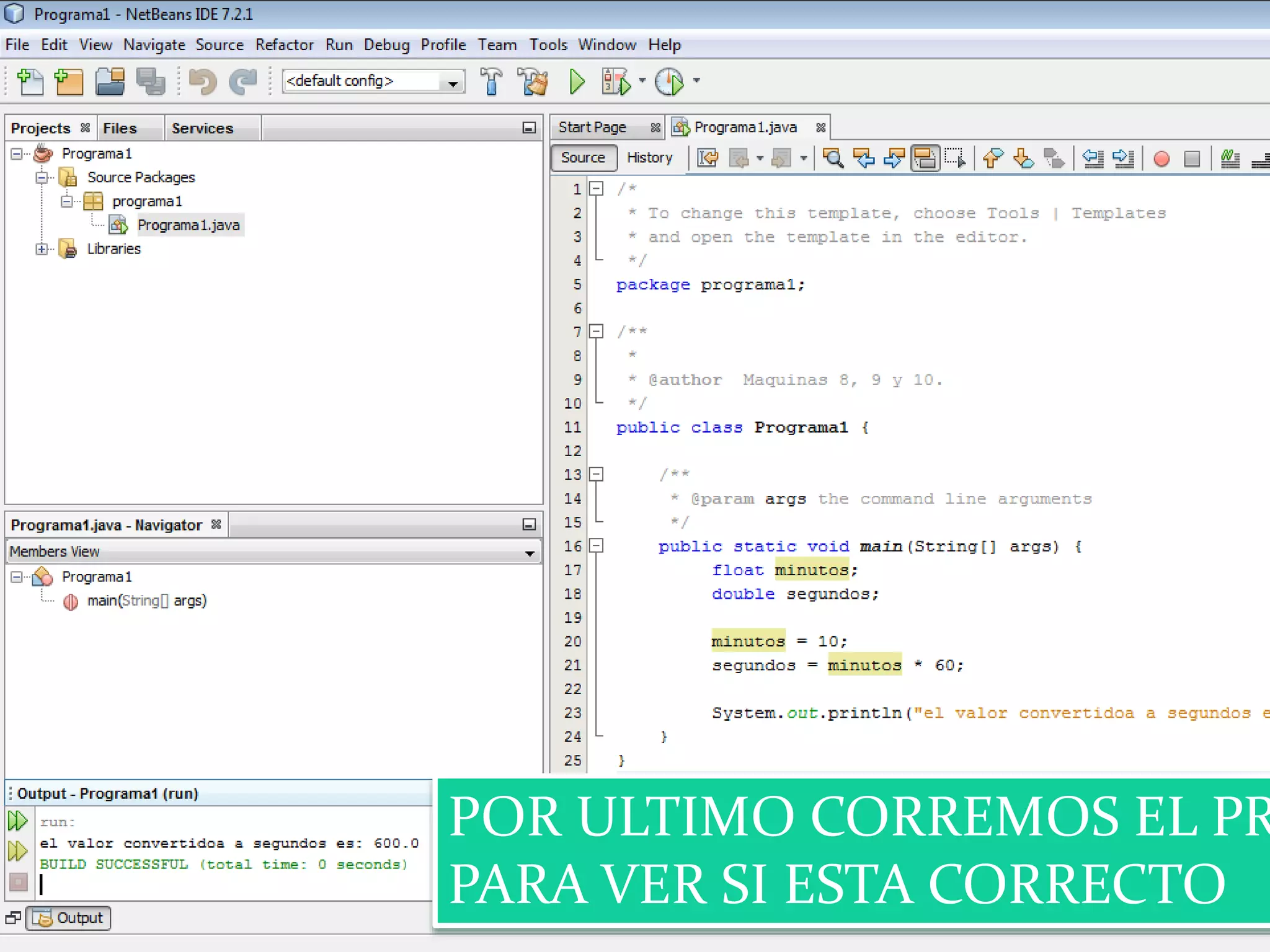Click the Stop button in Output panel
1270x952 pixels.
tap(19, 882)
